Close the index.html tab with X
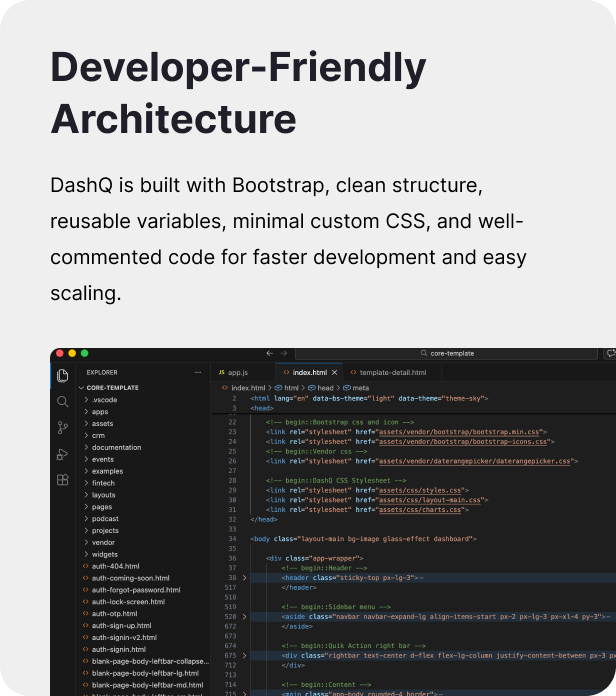Image resolution: width=616 pixels, height=696 pixels. [335, 372]
